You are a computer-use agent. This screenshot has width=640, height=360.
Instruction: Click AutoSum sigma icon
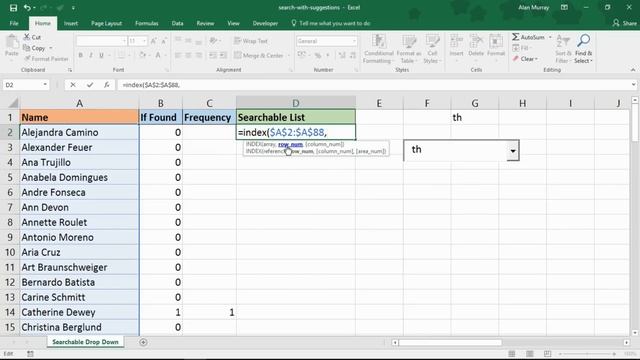(x=516, y=37)
